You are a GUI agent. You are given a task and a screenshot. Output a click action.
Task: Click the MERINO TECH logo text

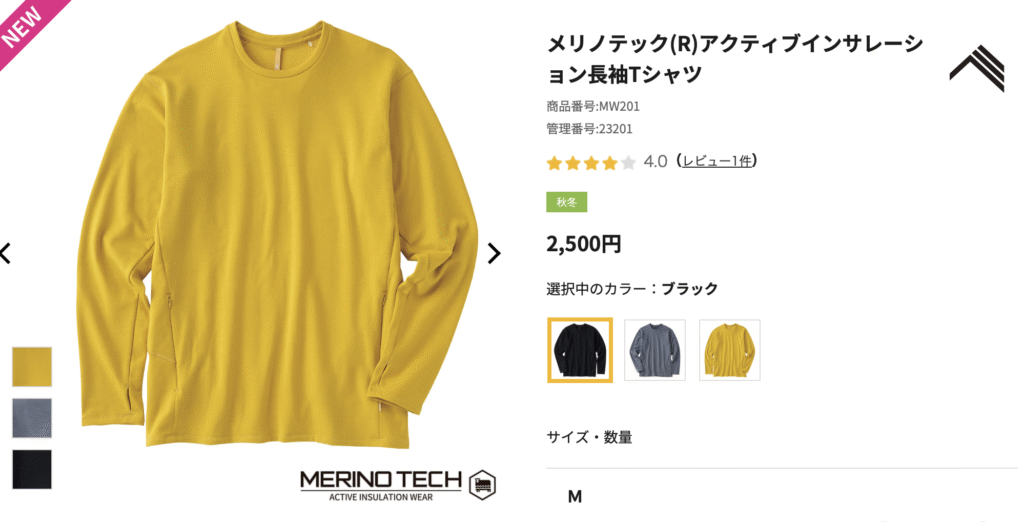click(x=381, y=480)
